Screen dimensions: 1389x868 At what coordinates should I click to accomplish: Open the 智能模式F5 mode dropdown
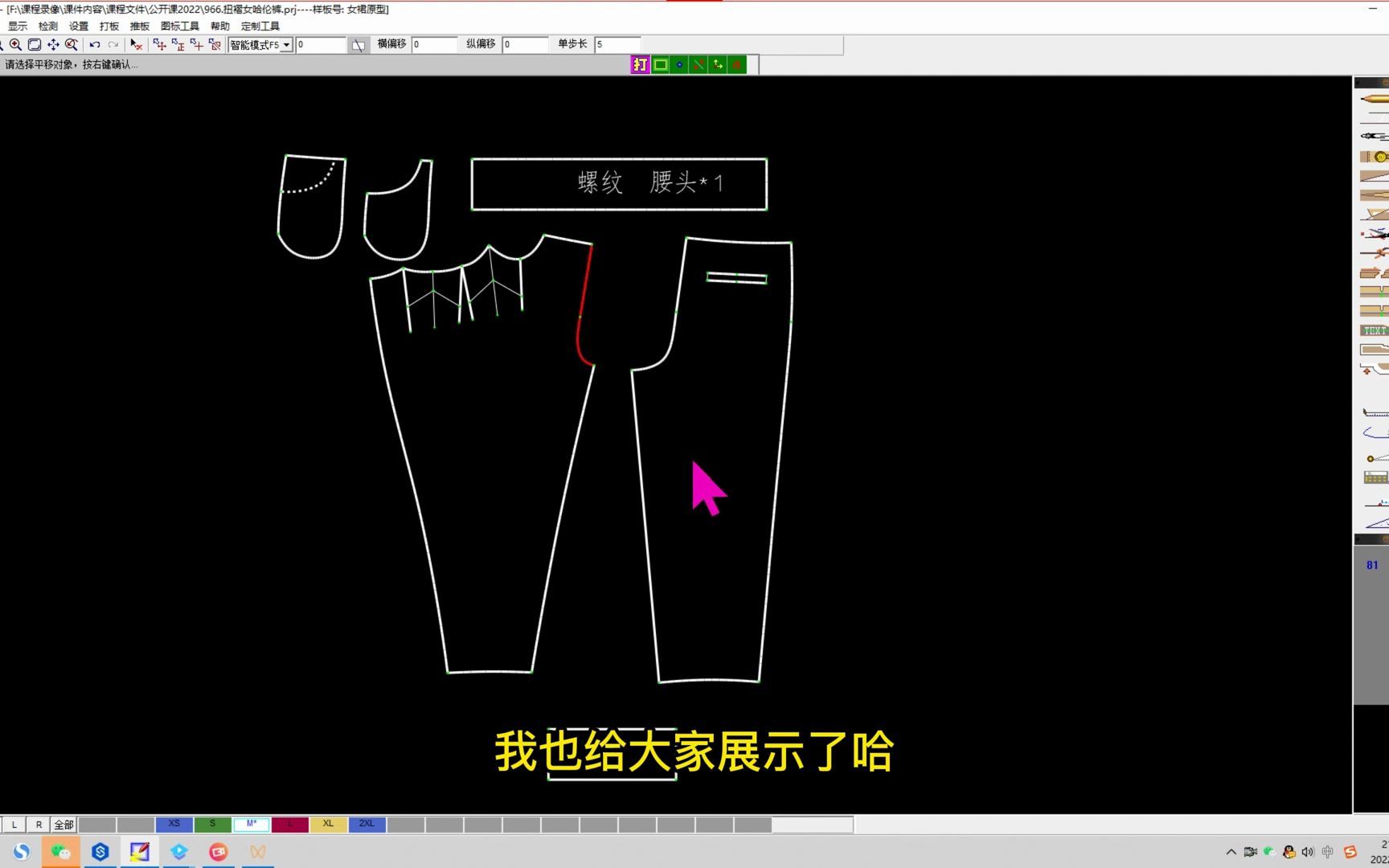tap(287, 45)
